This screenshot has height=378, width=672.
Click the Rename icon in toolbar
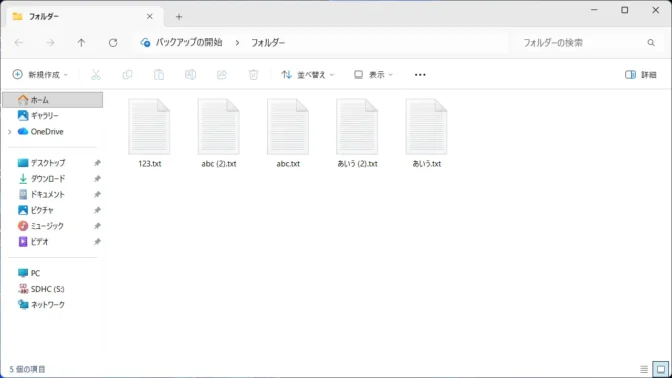(x=190, y=75)
